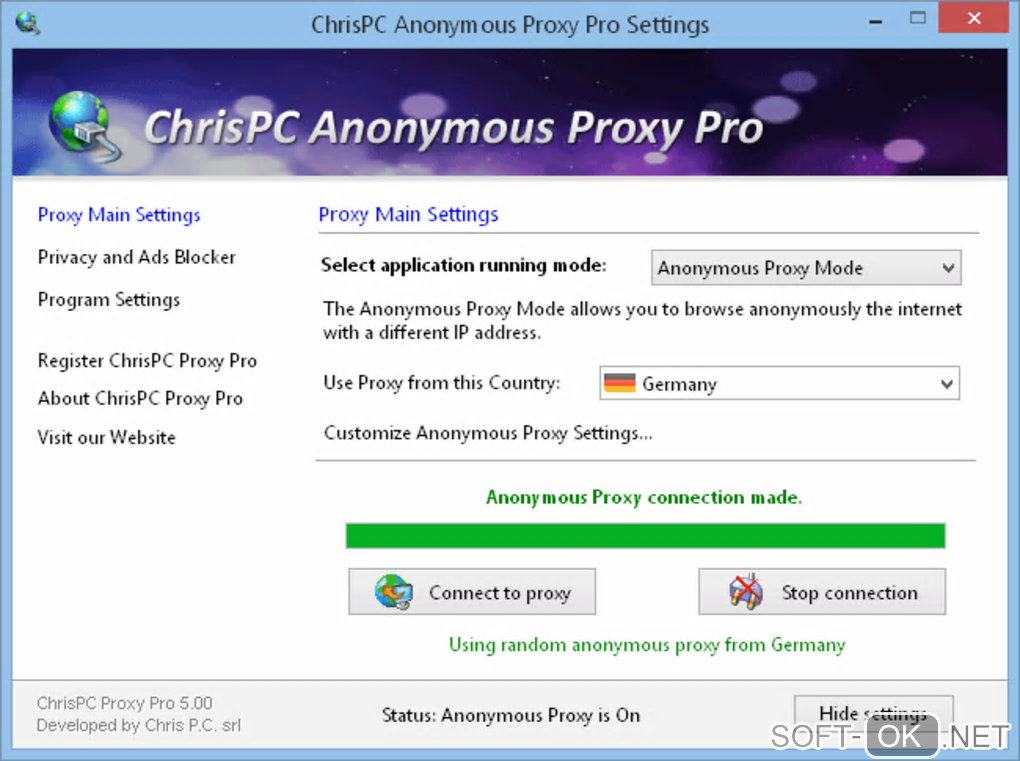The image size is (1020, 761).
Task: Expand the country dropdown arrow next to Germany
Action: [x=947, y=384]
